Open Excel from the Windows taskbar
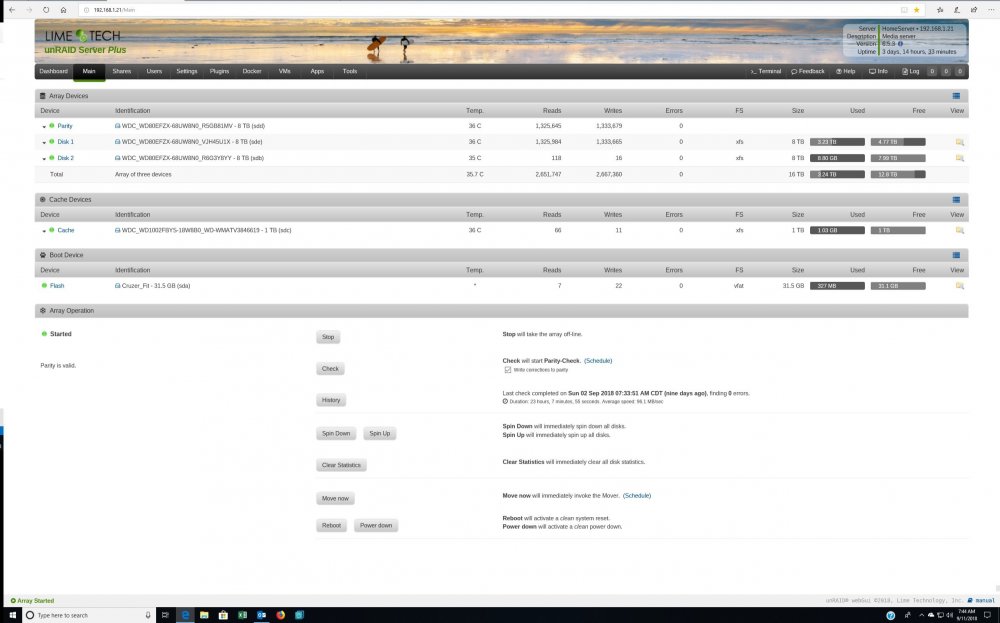The image size is (1000, 623). point(242,615)
